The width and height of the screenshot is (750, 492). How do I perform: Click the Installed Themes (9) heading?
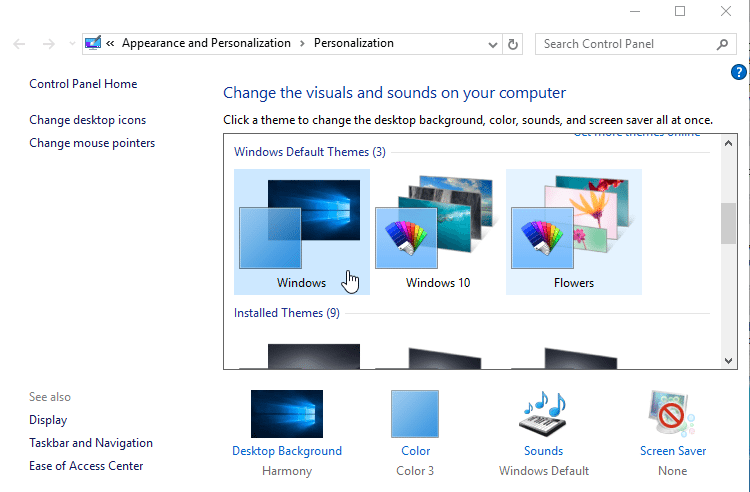(287, 313)
